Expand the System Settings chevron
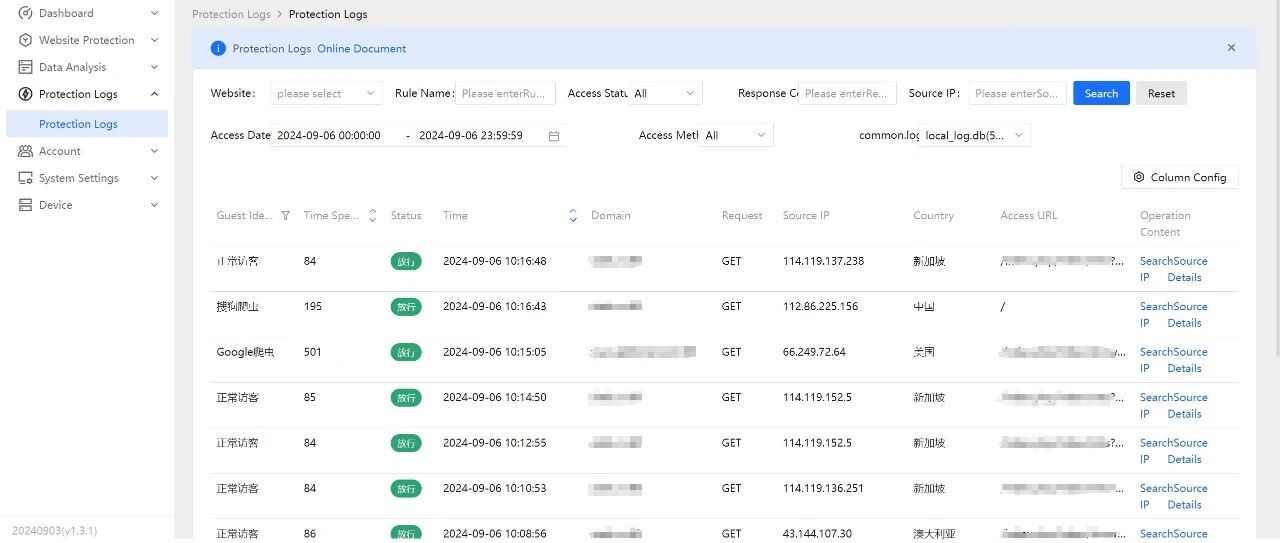 pyautogui.click(x=154, y=178)
